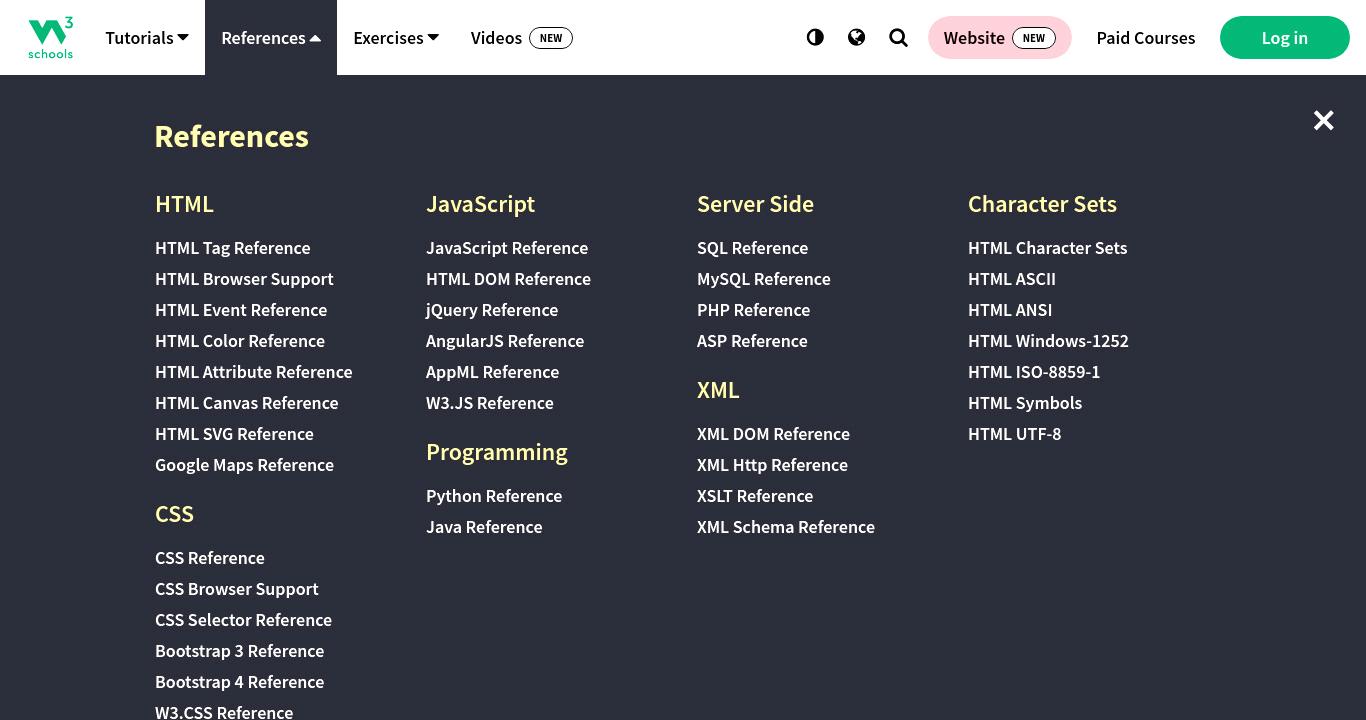Open W3.CSS Reference
The width and height of the screenshot is (1366, 720).
(224, 712)
